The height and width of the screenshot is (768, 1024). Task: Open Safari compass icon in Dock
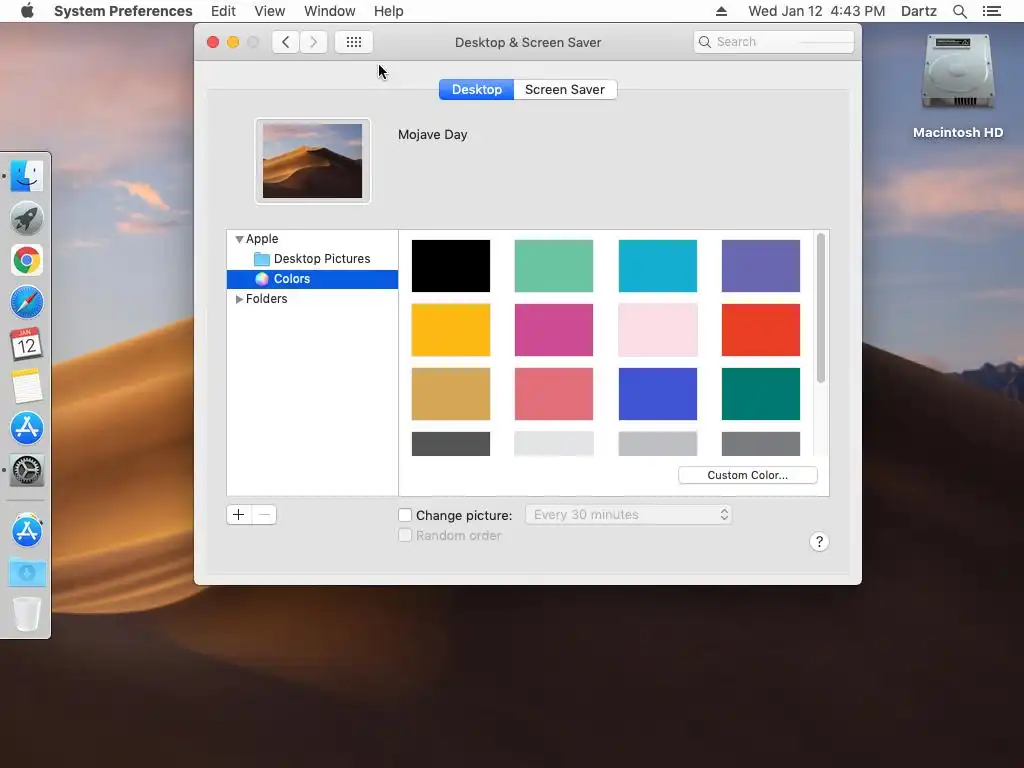(27, 302)
